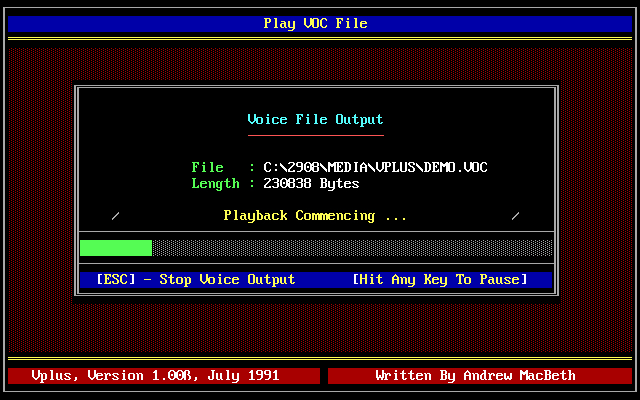This screenshot has height=400, width=640.
Task: Click the right spinning slash indicator
Action: pos(516,216)
